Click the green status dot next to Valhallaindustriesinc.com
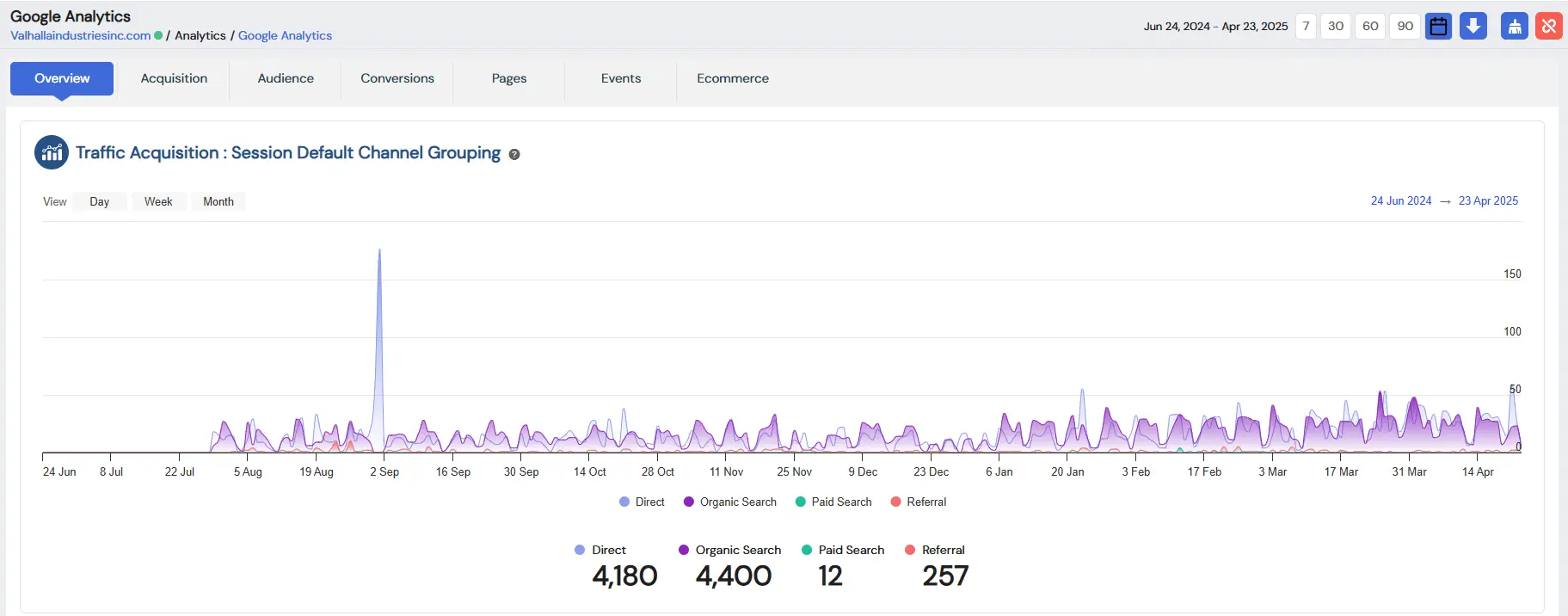 158,35
